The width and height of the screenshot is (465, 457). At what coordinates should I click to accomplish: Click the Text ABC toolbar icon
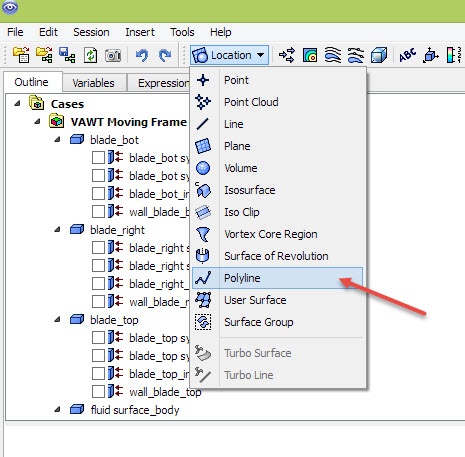click(x=407, y=55)
